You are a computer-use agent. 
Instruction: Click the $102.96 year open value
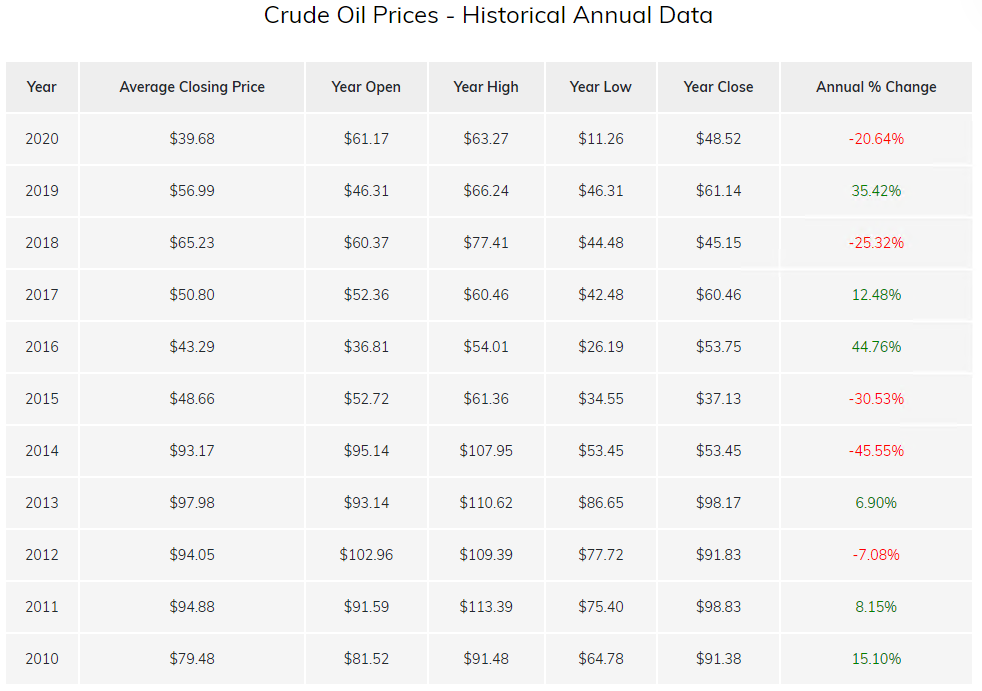click(x=366, y=555)
